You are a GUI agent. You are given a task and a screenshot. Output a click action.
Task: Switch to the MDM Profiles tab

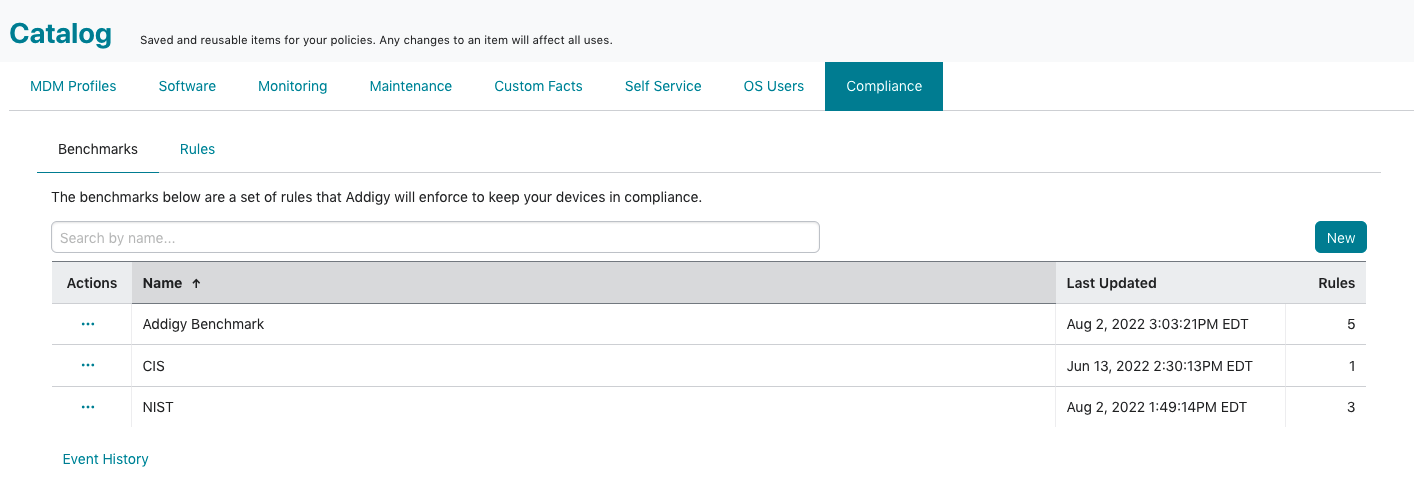click(x=73, y=86)
